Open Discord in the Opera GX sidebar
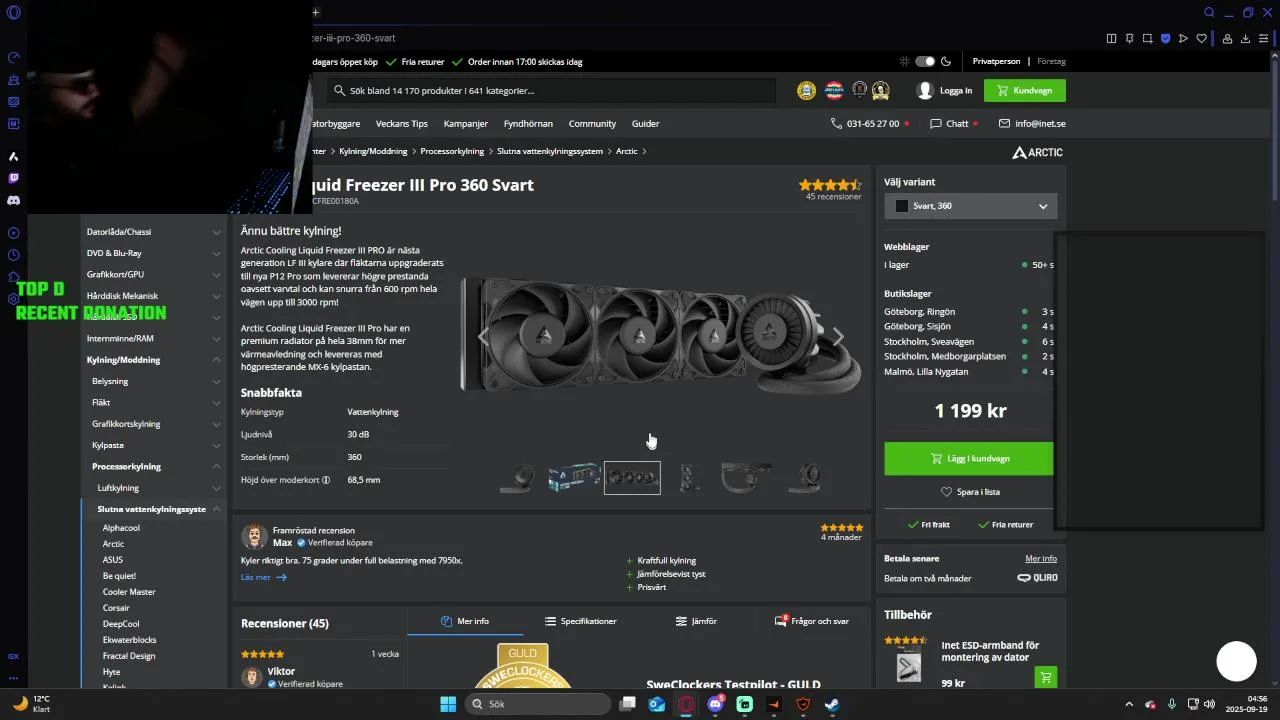1280x720 pixels. tap(14, 200)
